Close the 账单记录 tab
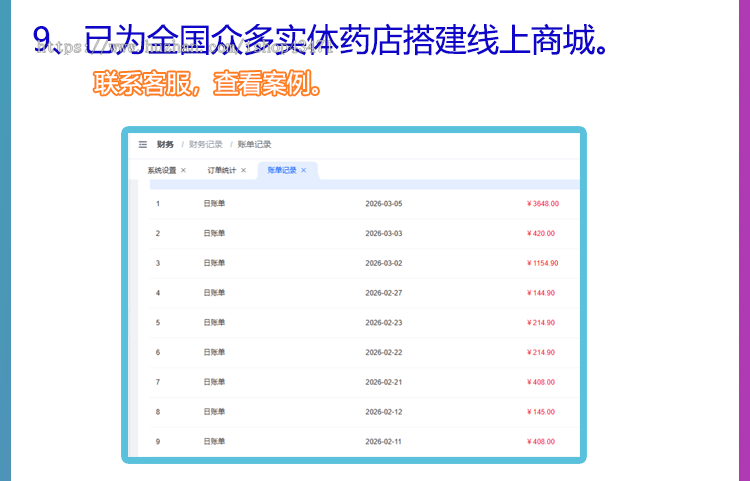750x481 pixels. pyautogui.click(x=304, y=170)
